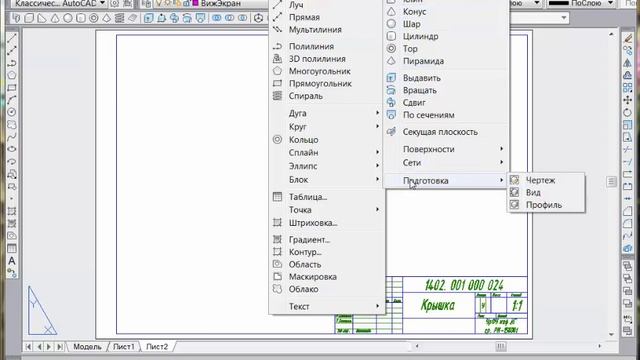The width and height of the screenshot is (640, 360).
Task: Click the Крышка title block text
Action: coord(438,305)
